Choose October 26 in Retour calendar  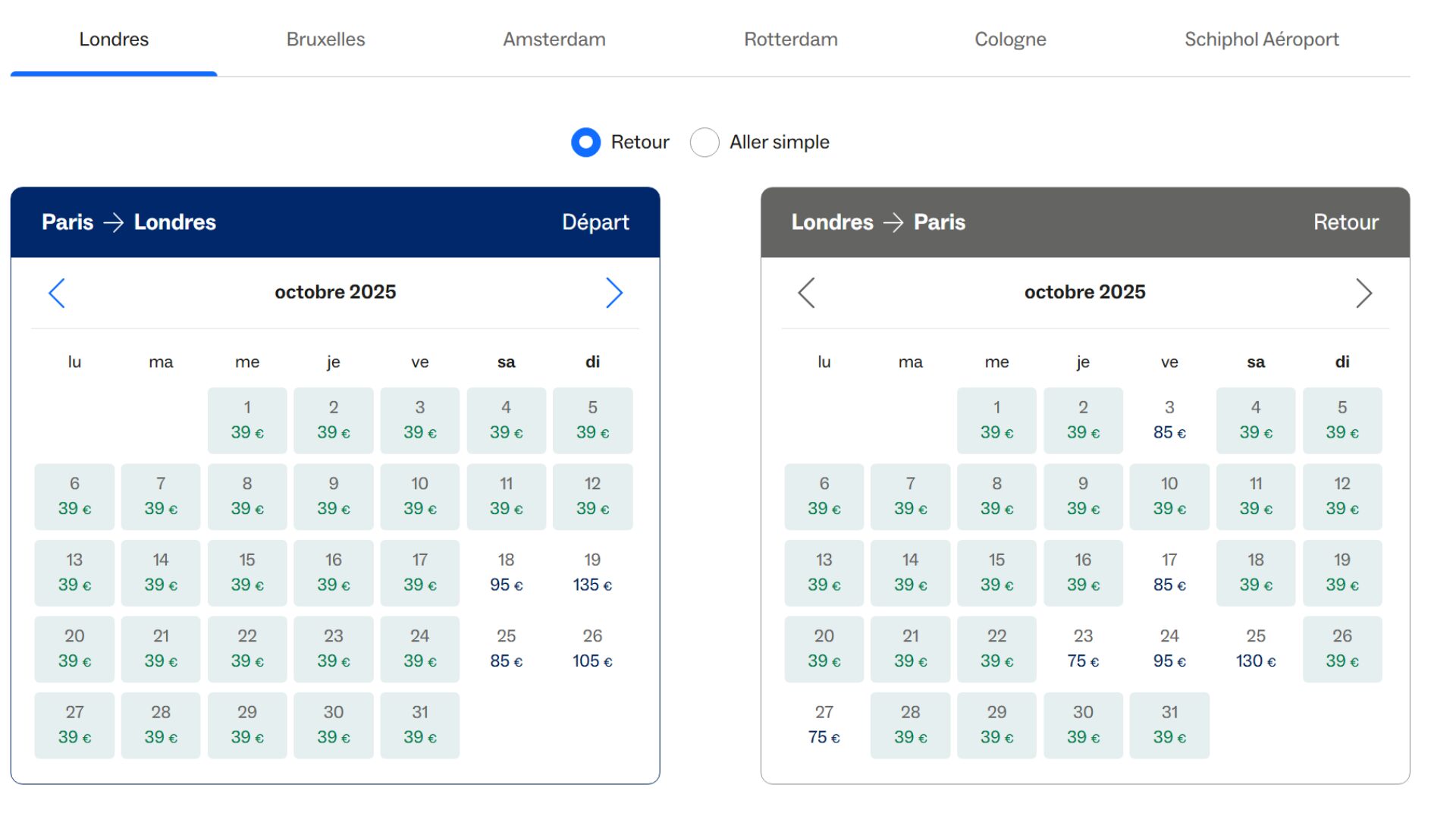click(x=1342, y=649)
